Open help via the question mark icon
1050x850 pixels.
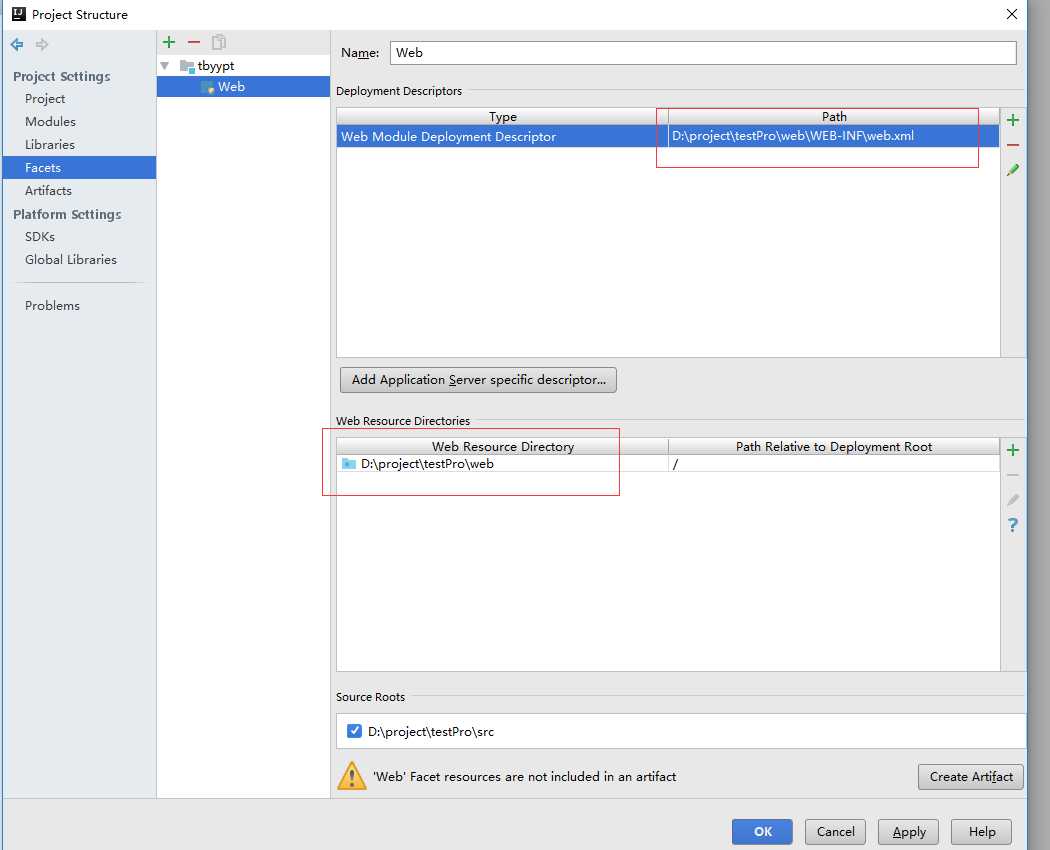pyautogui.click(x=1013, y=525)
